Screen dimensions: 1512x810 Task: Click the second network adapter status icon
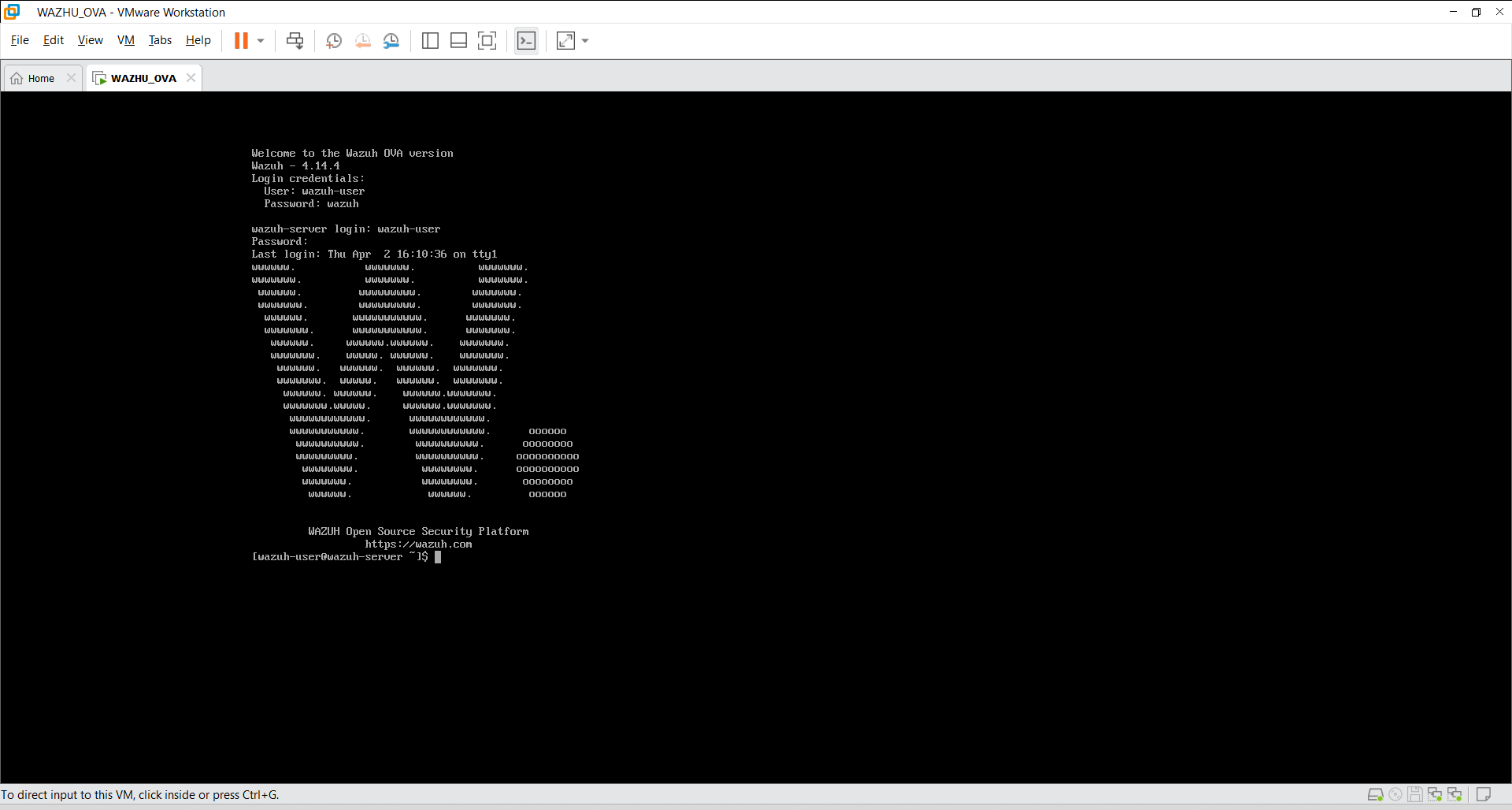coord(1455,794)
